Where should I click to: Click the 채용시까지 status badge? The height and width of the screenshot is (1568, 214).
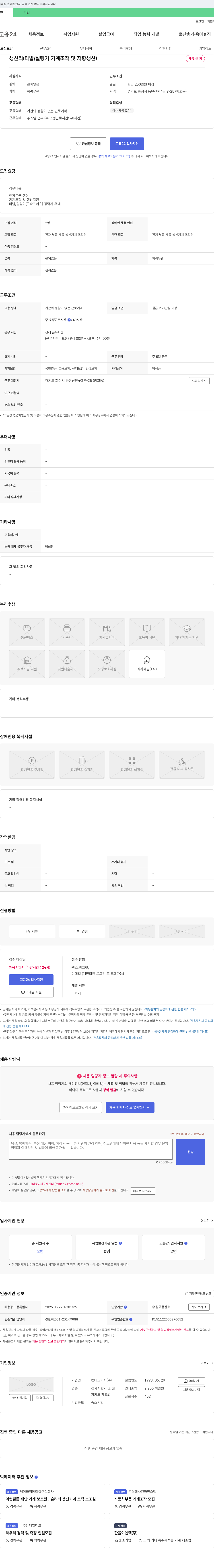click(x=195, y=58)
